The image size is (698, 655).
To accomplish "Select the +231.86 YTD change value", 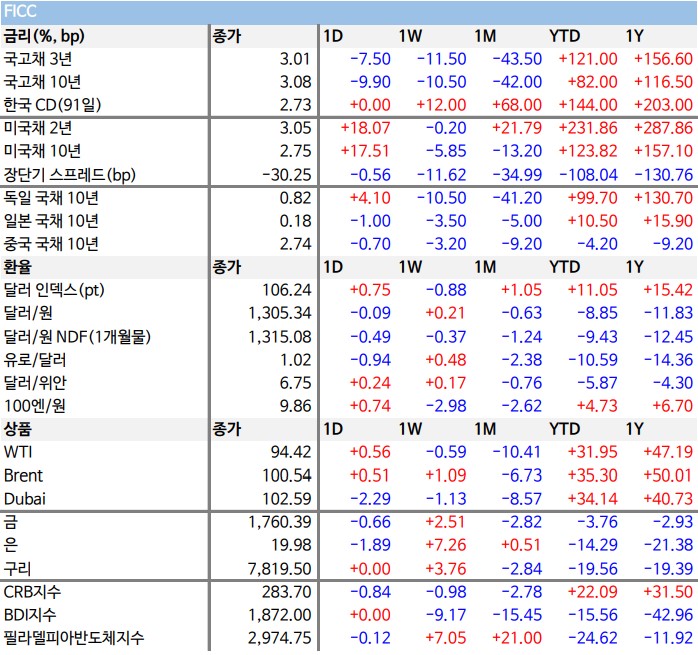I will pyautogui.click(x=588, y=128).
